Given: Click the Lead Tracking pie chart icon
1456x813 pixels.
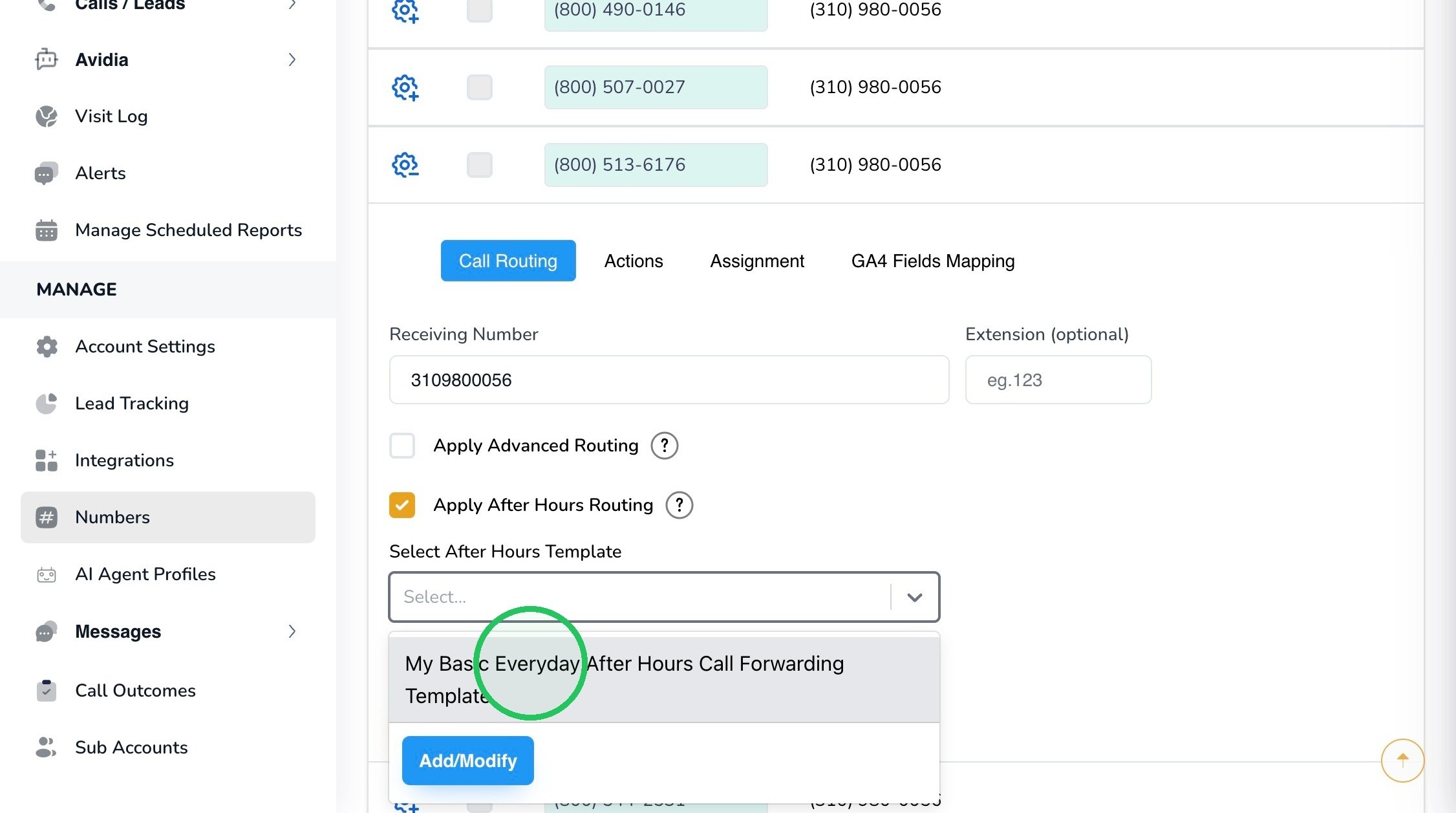Looking at the screenshot, I should click(47, 404).
